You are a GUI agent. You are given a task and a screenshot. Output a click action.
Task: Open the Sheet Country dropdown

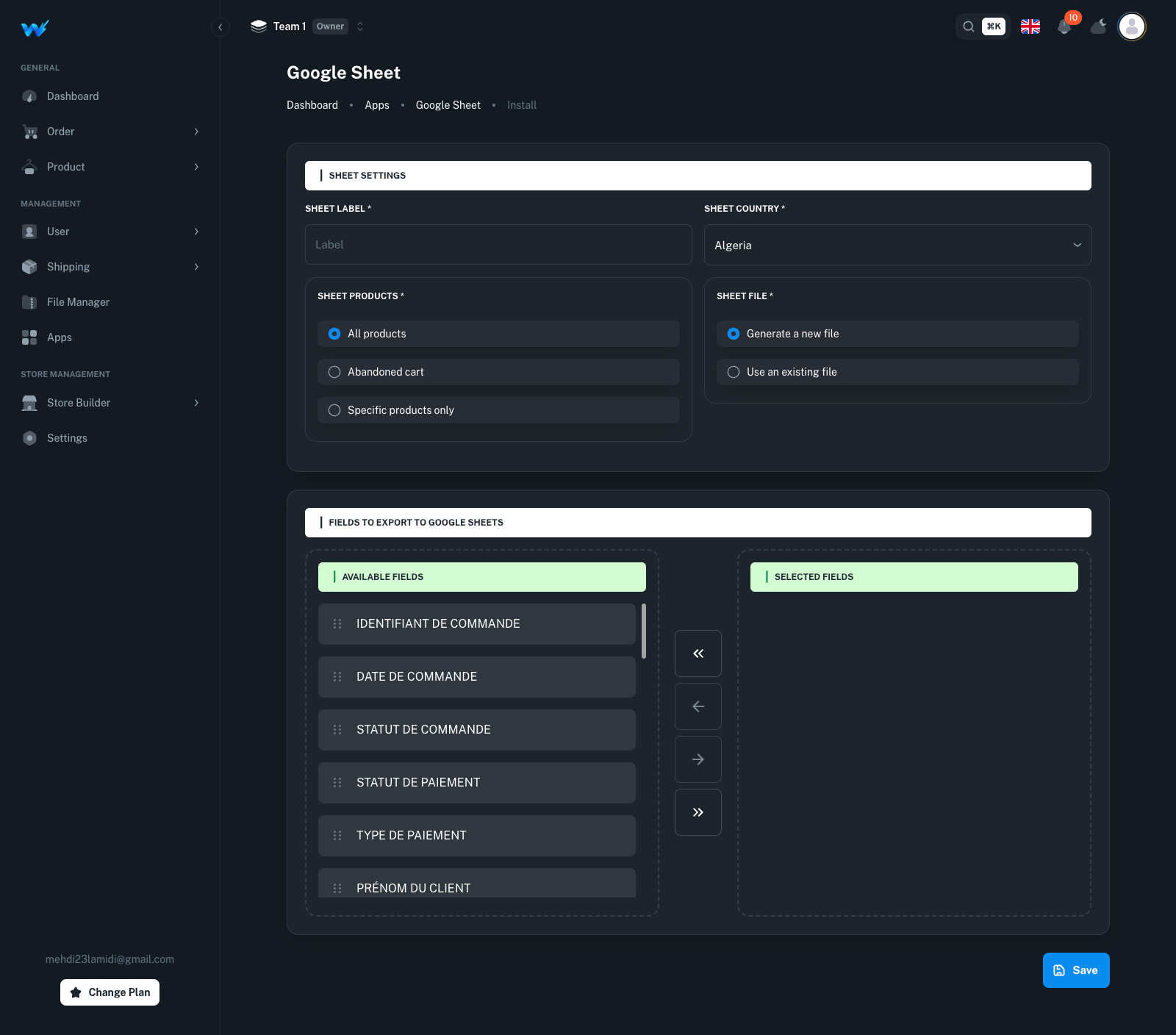[x=897, y=245]
